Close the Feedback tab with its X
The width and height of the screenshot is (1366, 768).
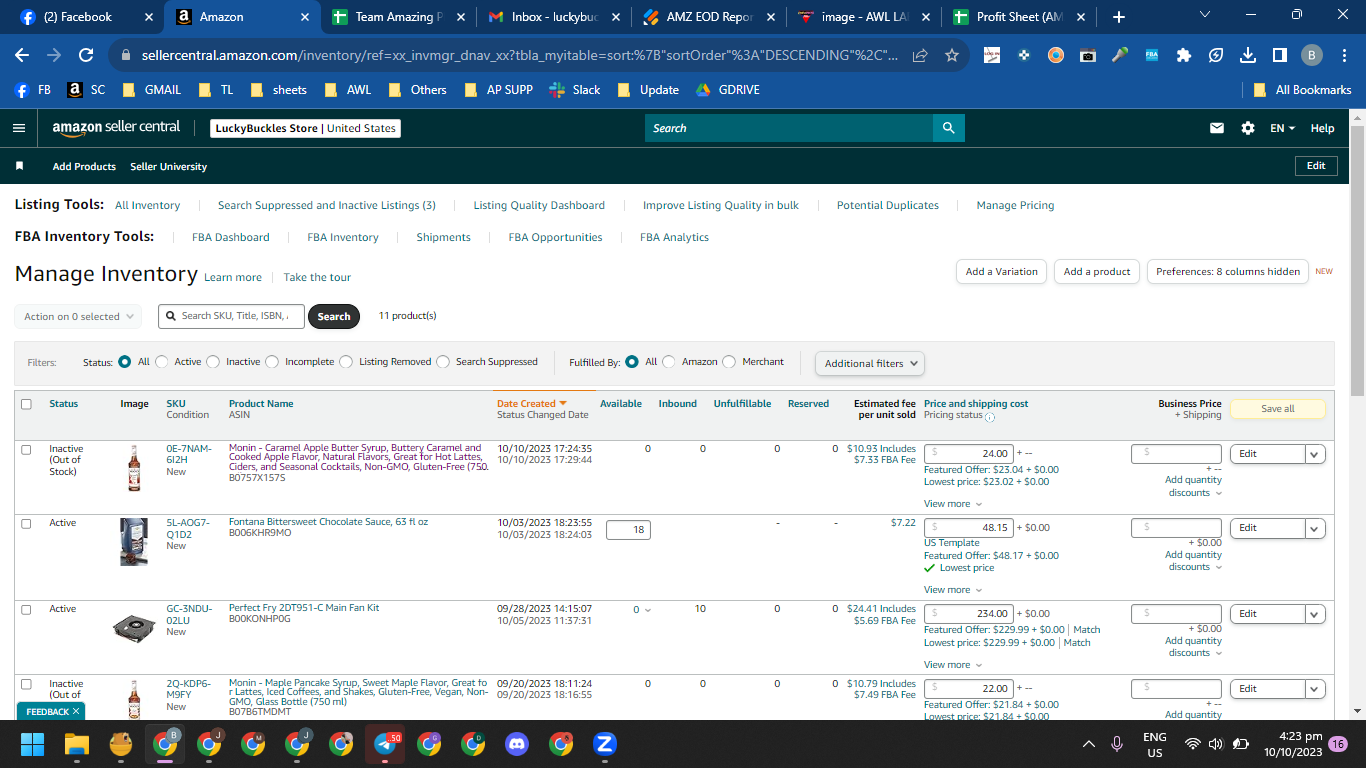coord(76,711)
